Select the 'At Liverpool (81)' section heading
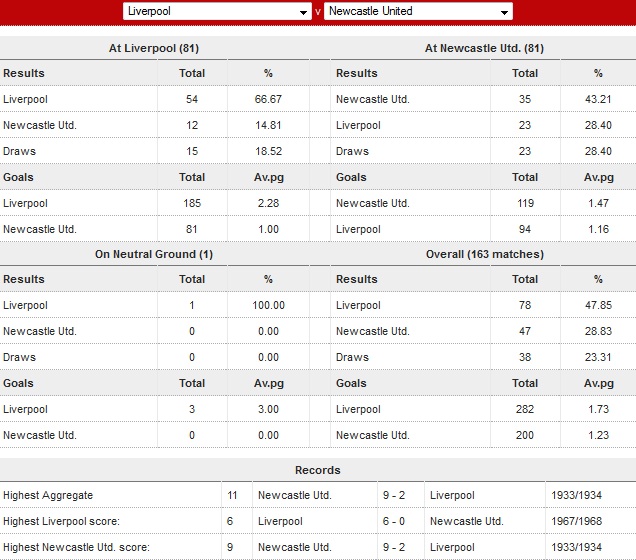 coord(154,48)
